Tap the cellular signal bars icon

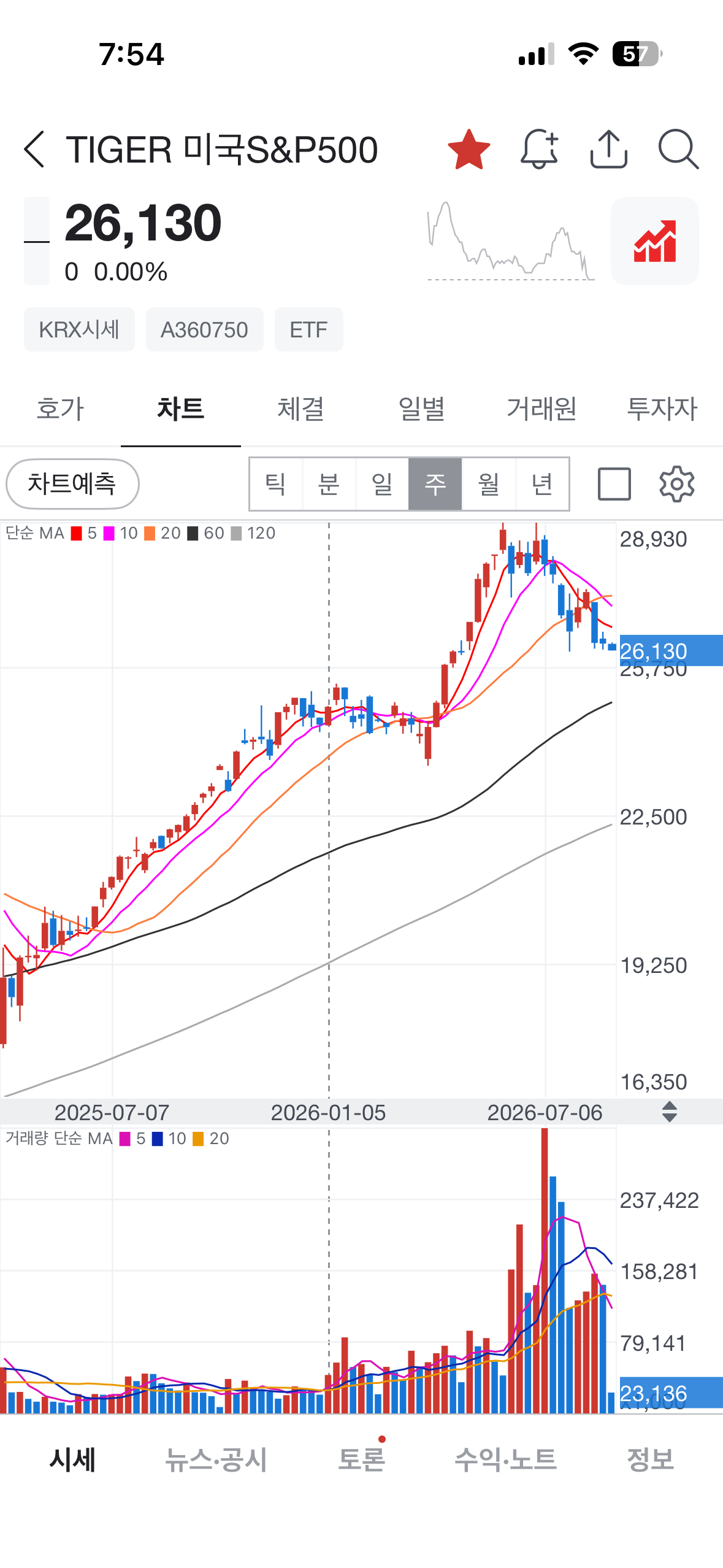537,54
